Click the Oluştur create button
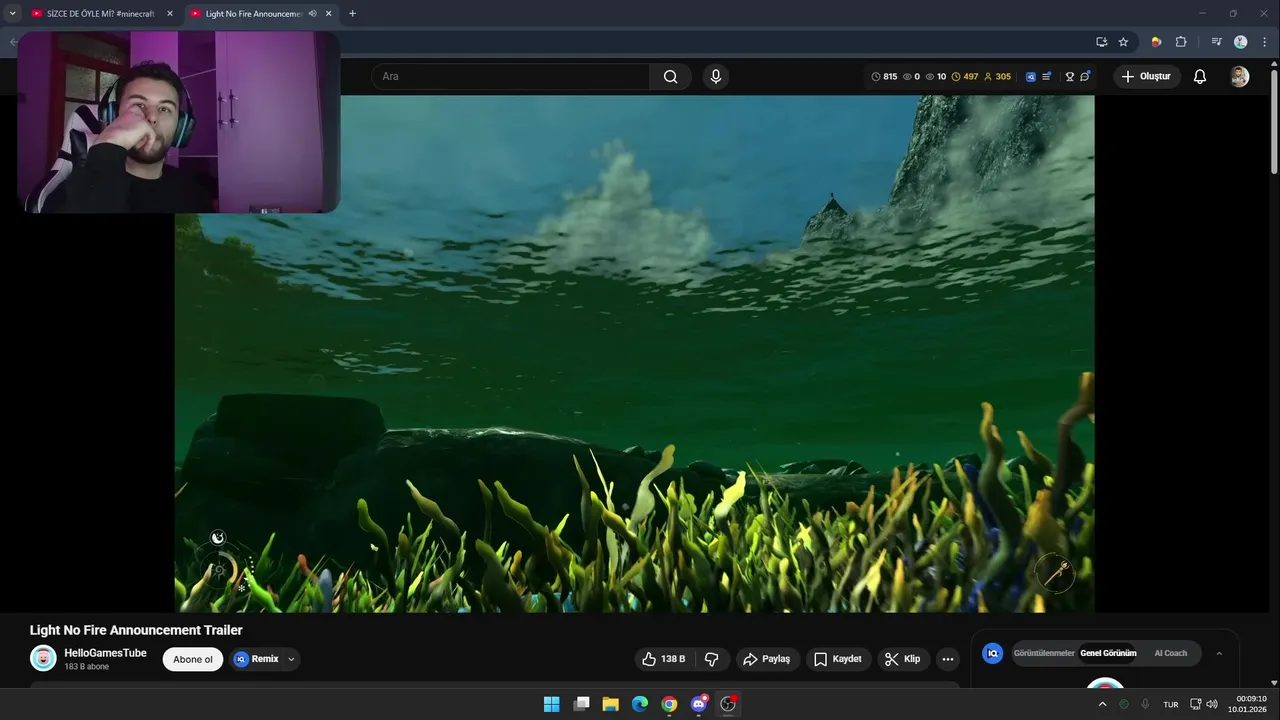The image size is (1280, 720). [x=1146, y=77]
